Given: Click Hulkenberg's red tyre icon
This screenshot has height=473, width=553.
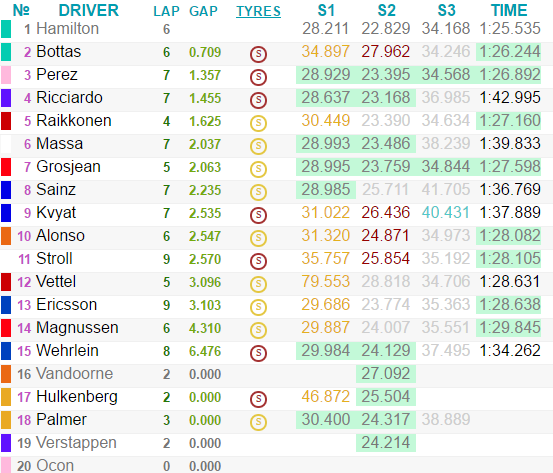Looking at the screenshot, I should click(x=258, y=399).
